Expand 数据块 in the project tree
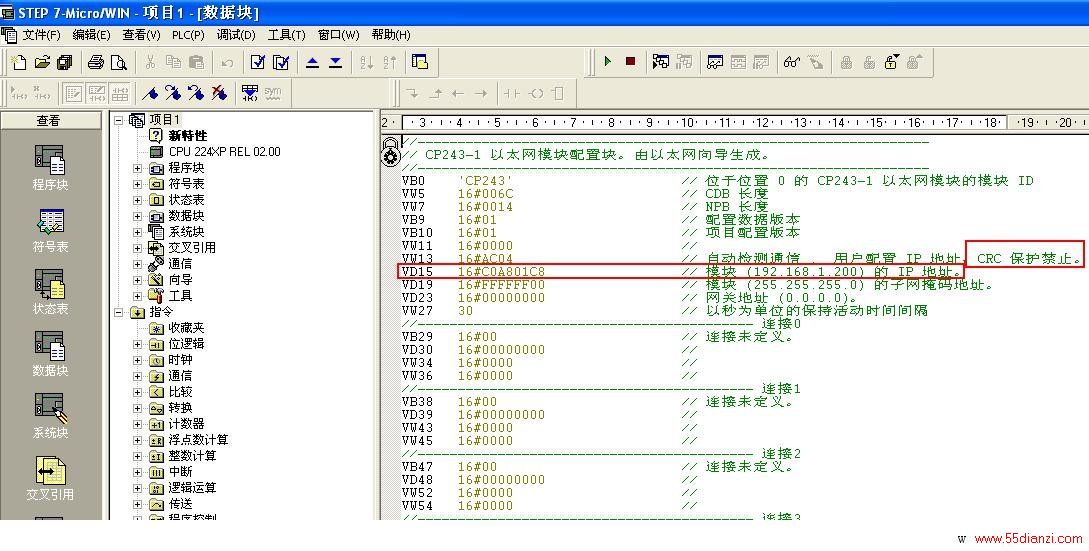 point(138,216)
